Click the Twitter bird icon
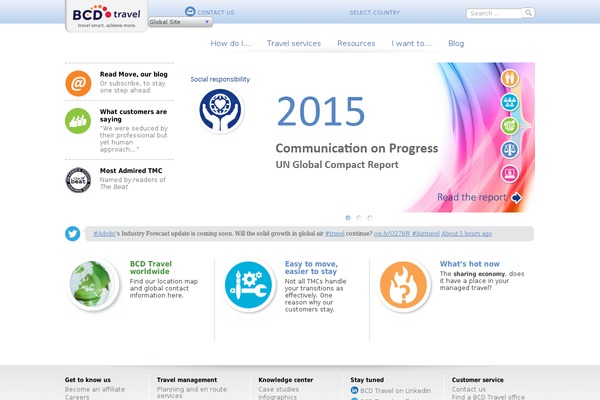 (x=72, y=233)
